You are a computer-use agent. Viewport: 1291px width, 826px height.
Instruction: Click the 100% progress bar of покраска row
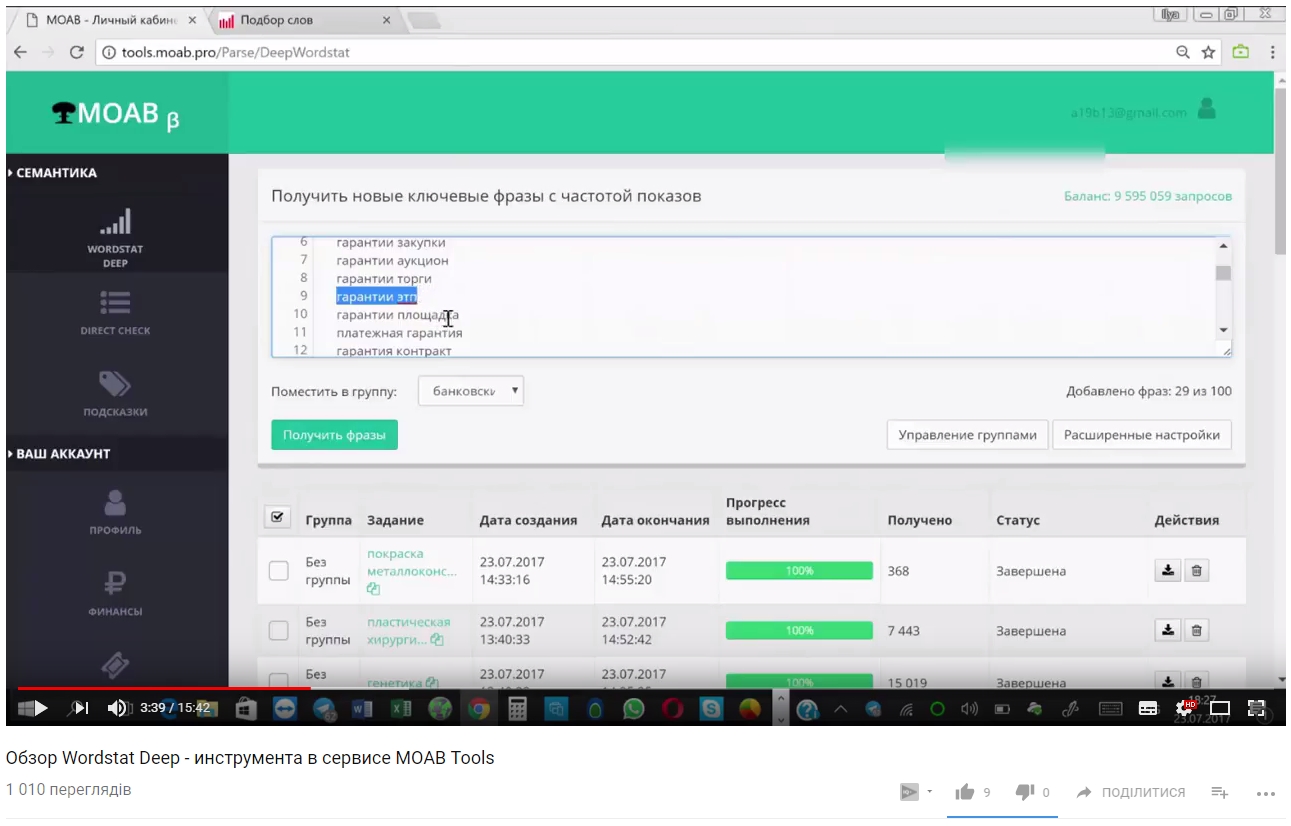(799, 571)
